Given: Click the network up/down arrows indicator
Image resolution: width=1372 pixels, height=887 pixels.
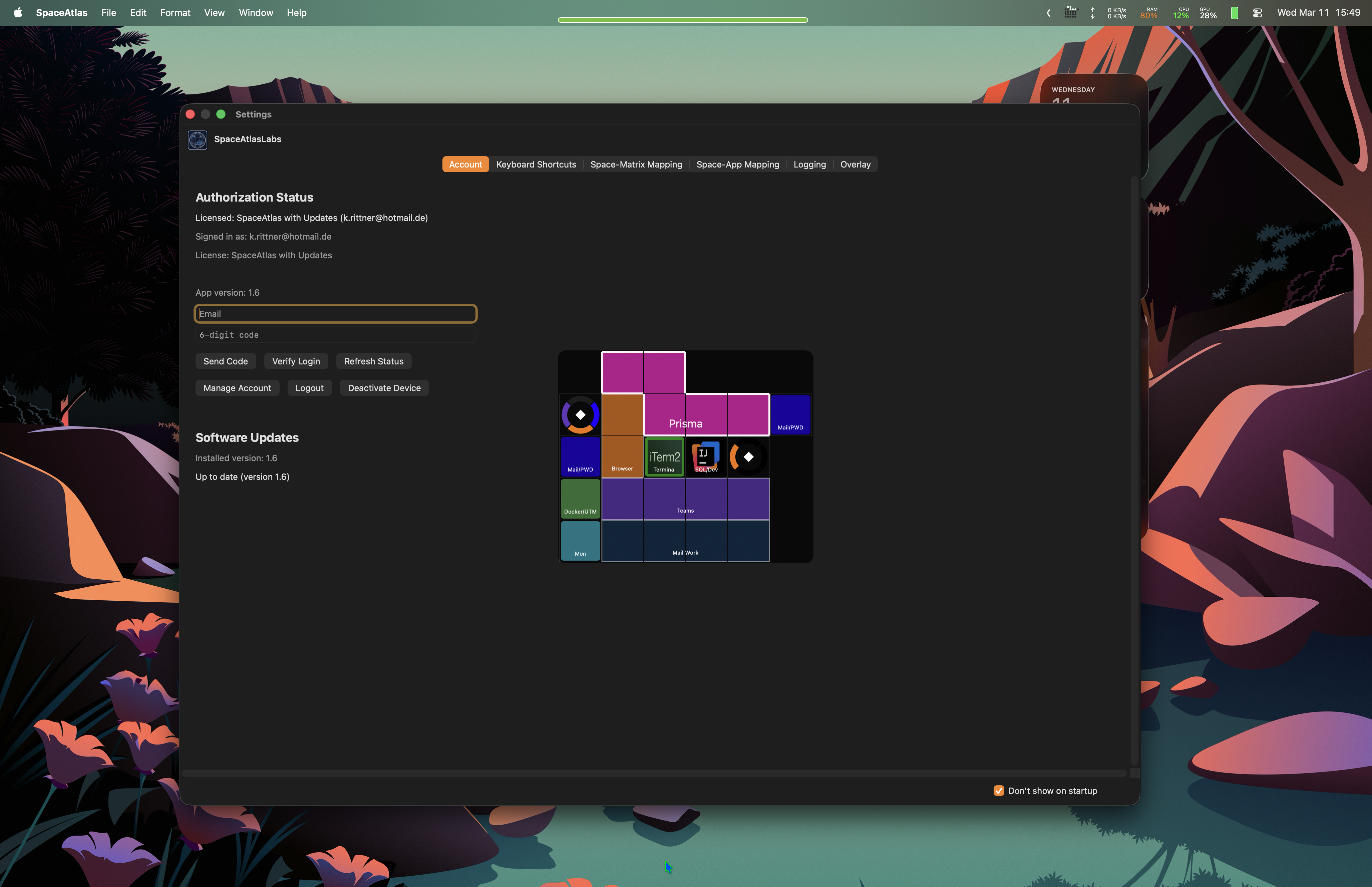Looking at the screenshot, I should point(1092,13).
